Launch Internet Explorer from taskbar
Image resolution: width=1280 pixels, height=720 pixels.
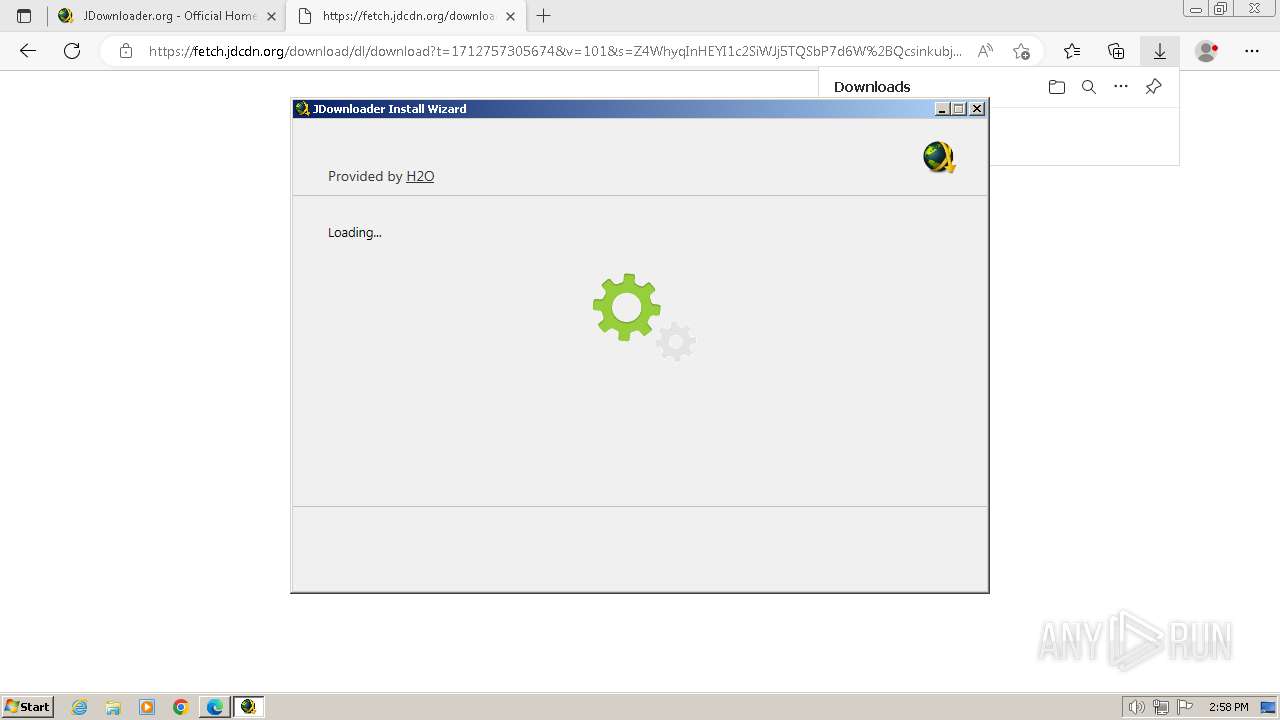coord(80,707)
